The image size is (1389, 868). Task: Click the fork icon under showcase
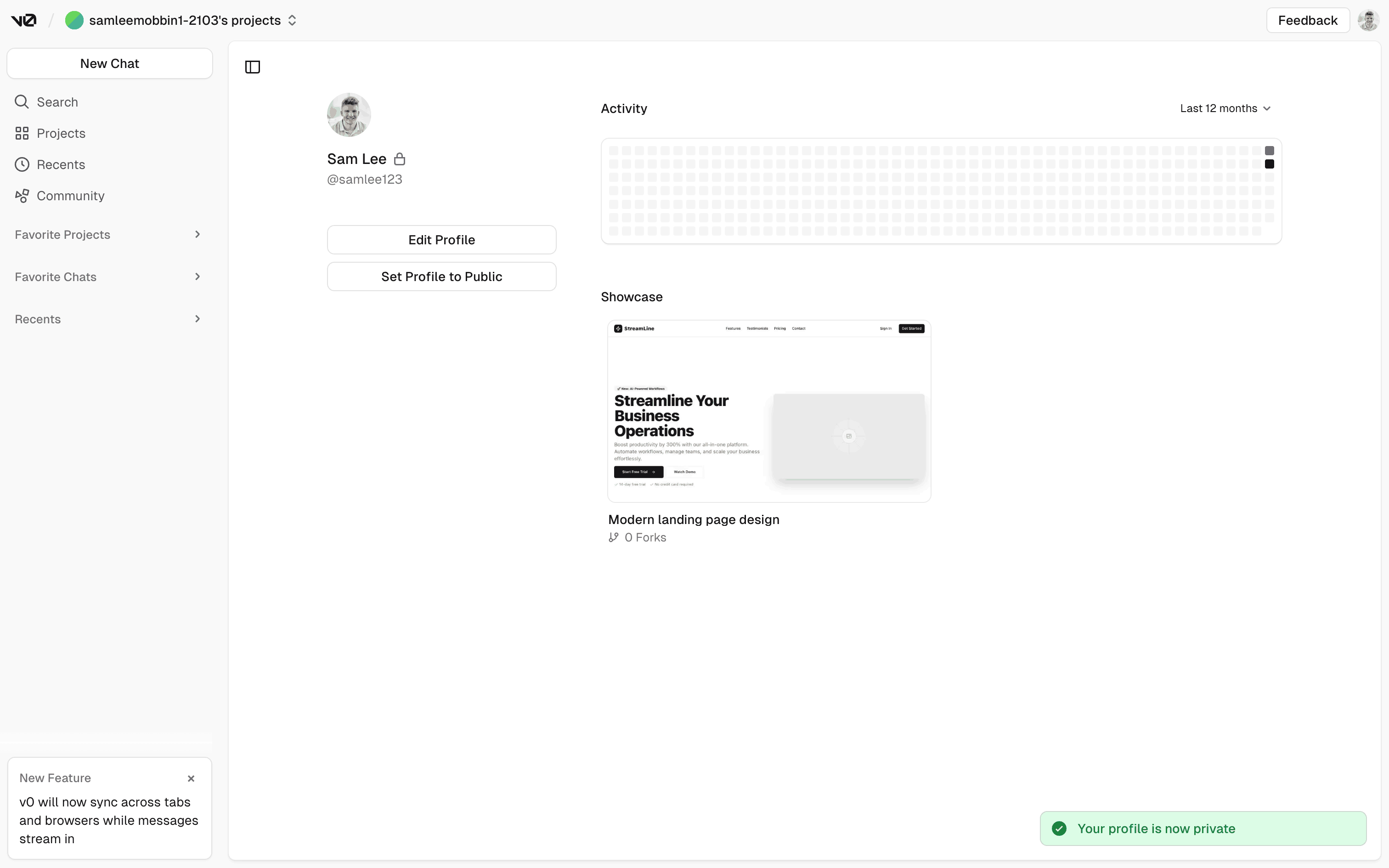[x=614, y=537]
